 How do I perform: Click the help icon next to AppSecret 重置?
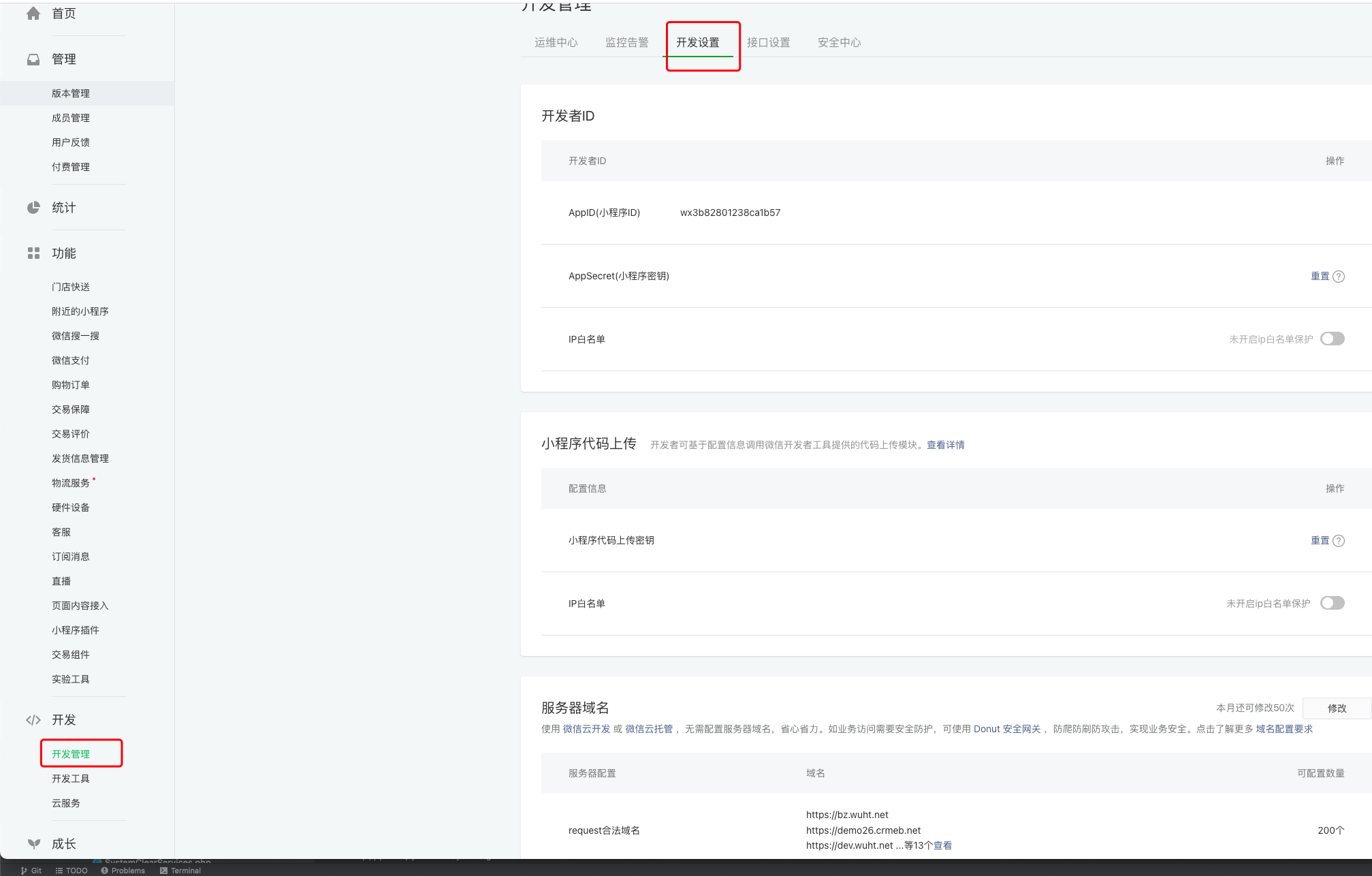point(1339,277)
